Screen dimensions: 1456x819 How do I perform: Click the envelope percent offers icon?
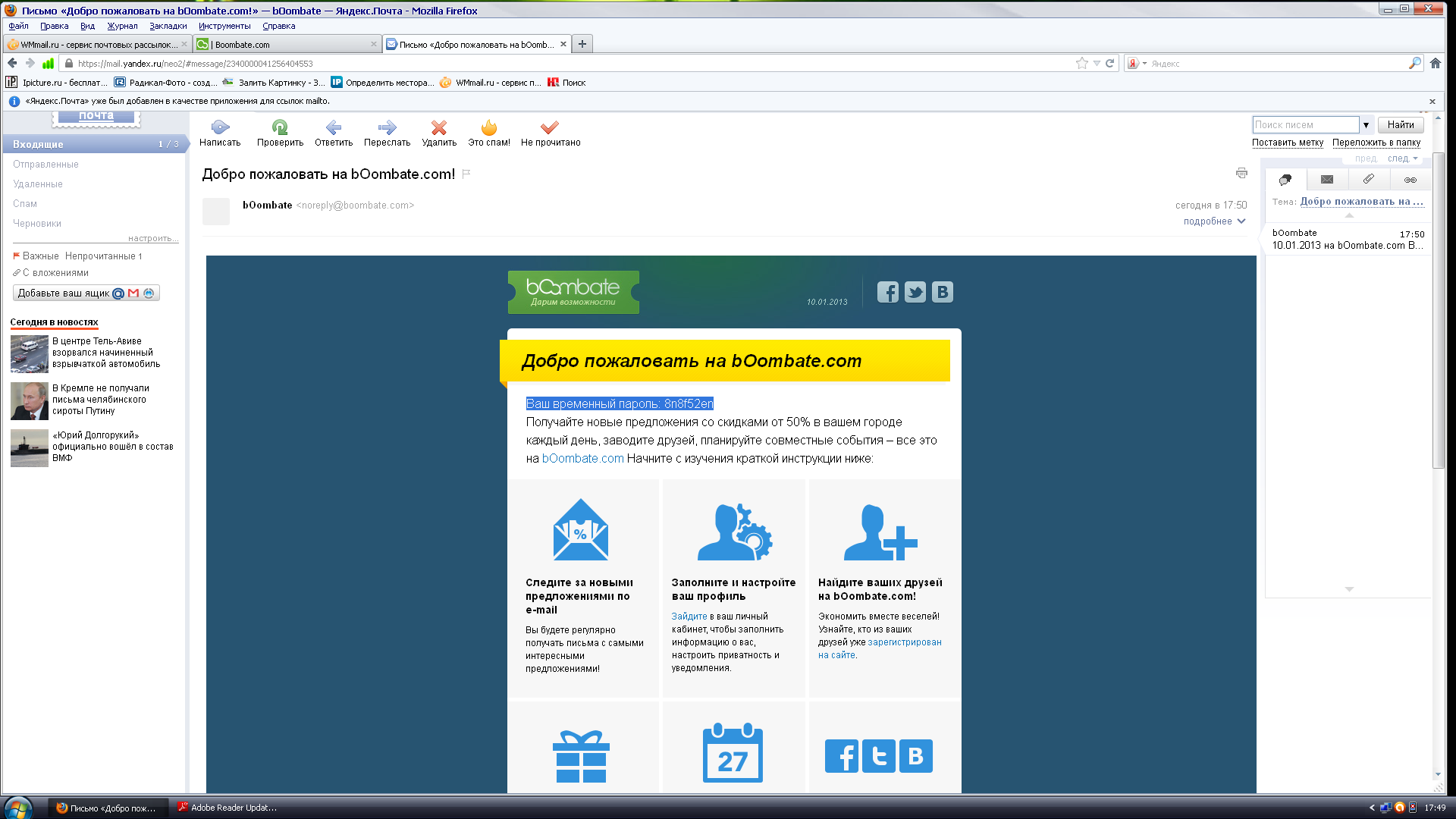coord(581,529)
